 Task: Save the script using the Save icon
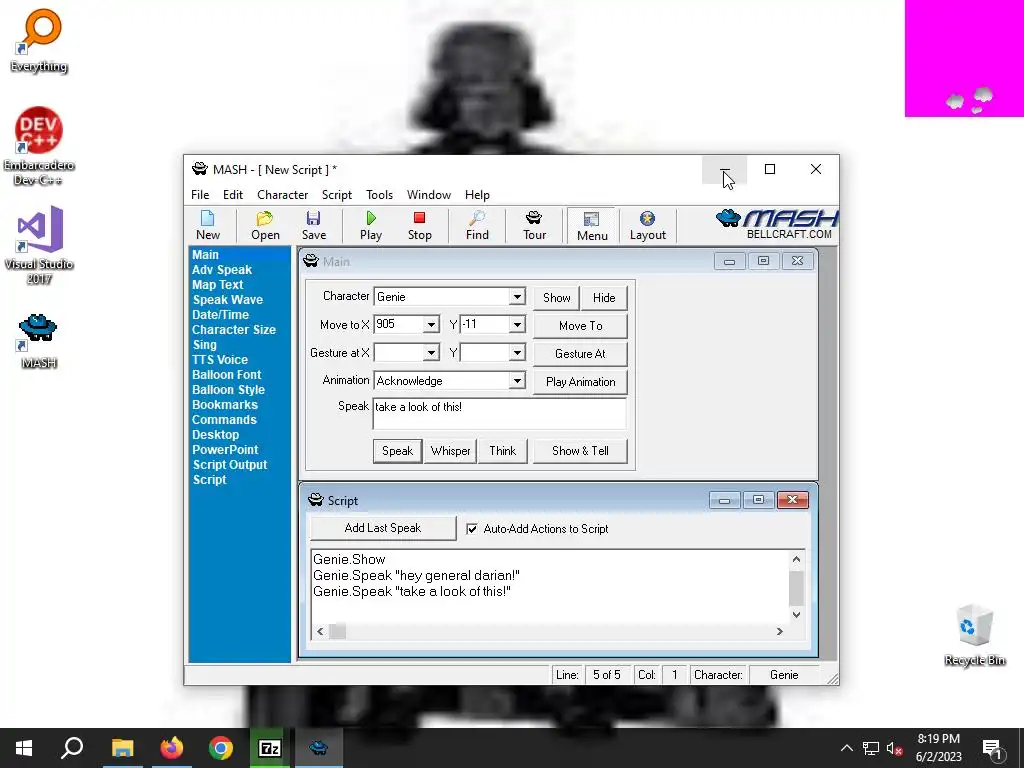313,225
